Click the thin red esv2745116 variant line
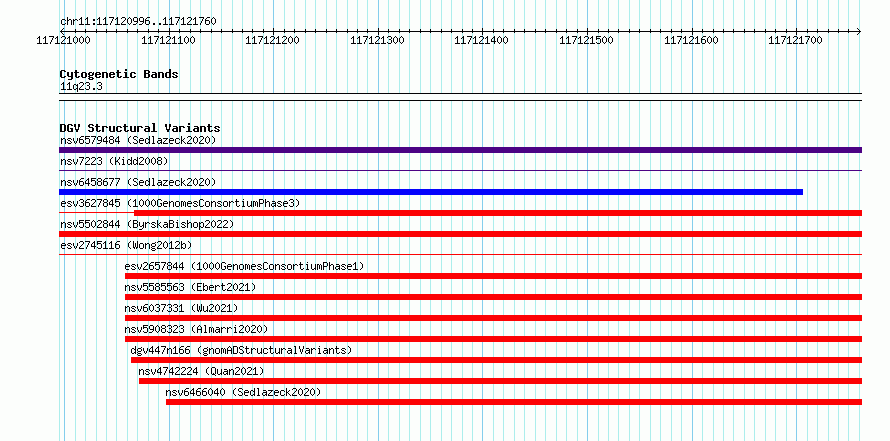The width and height of the screenshot is (890, 441). tap(460, 254)
